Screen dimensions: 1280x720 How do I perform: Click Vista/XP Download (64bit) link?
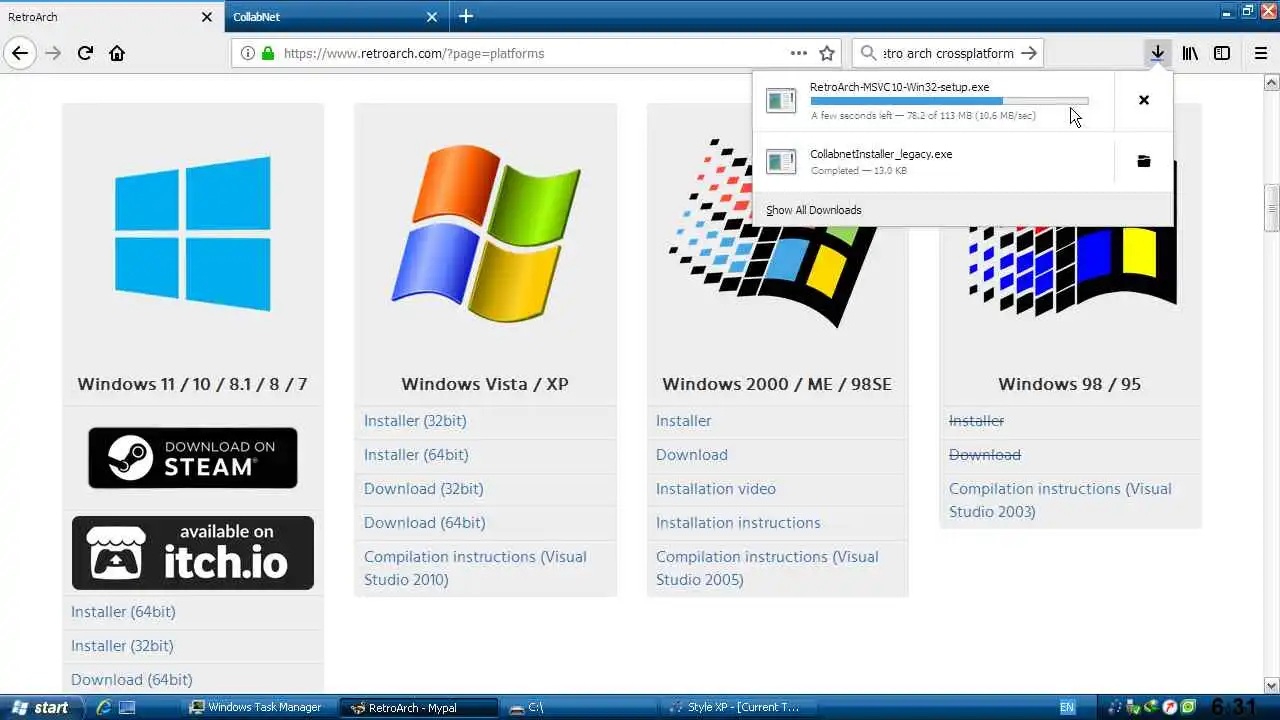coord(425,523)
